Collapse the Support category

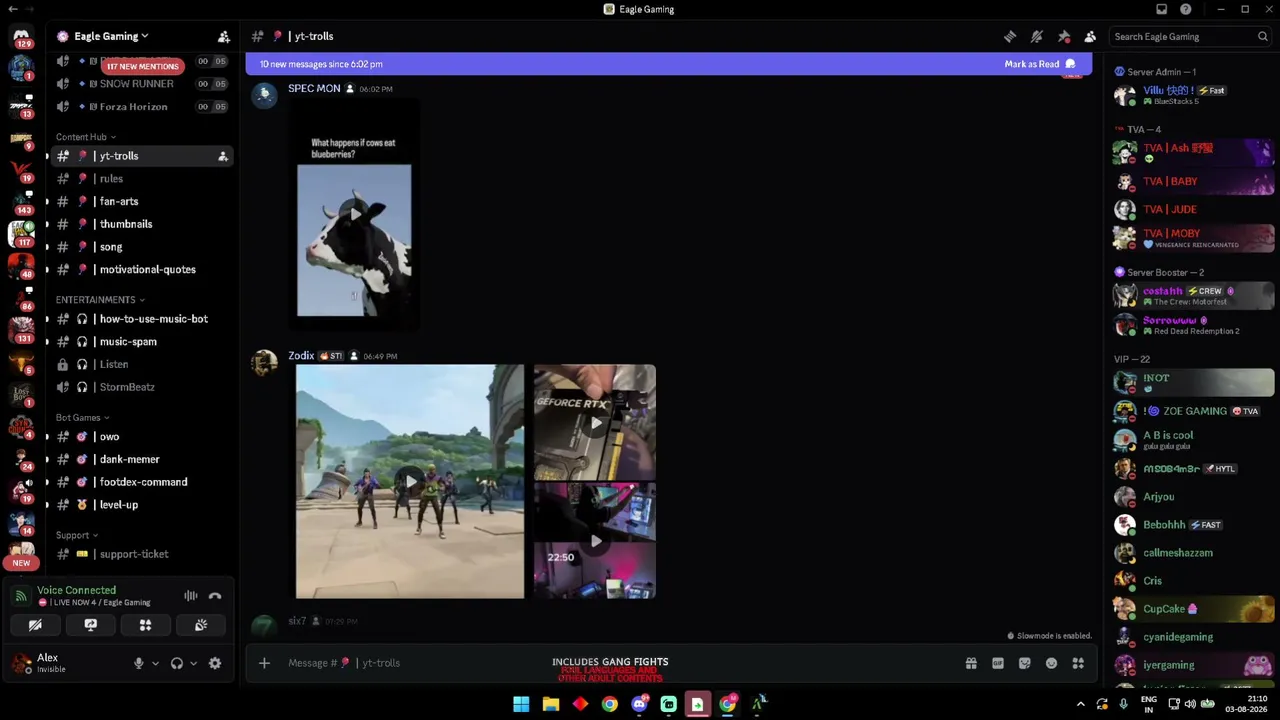click(x=77, y=535)
